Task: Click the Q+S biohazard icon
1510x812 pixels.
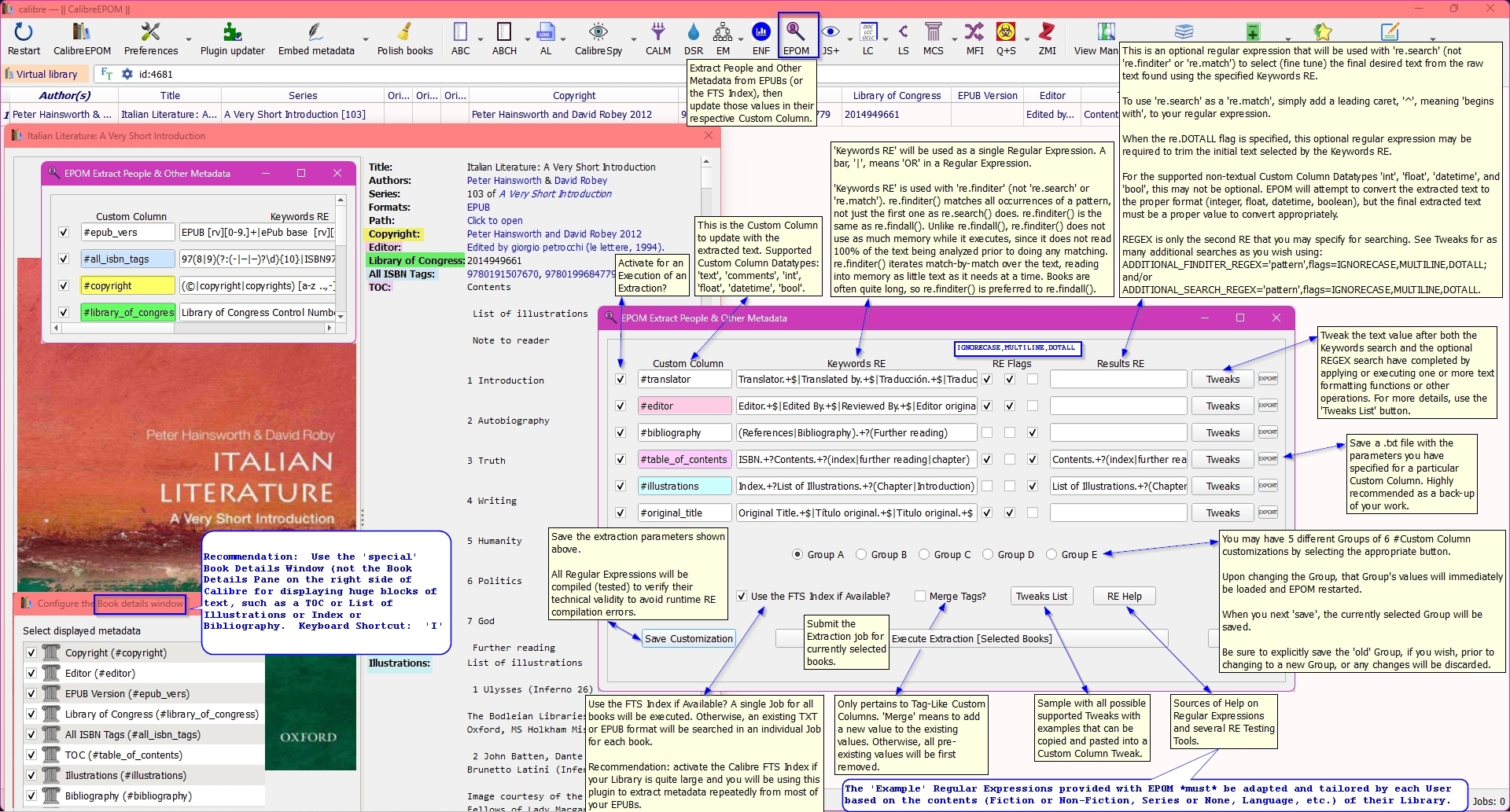Action: (x=1006, y=32)
